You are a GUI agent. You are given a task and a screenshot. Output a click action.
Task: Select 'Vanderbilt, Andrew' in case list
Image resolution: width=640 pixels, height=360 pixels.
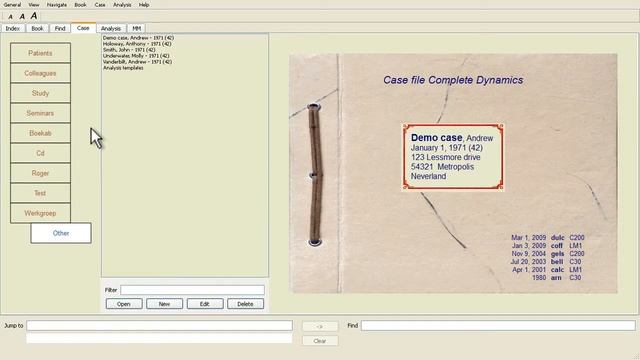tap(138, 62)
